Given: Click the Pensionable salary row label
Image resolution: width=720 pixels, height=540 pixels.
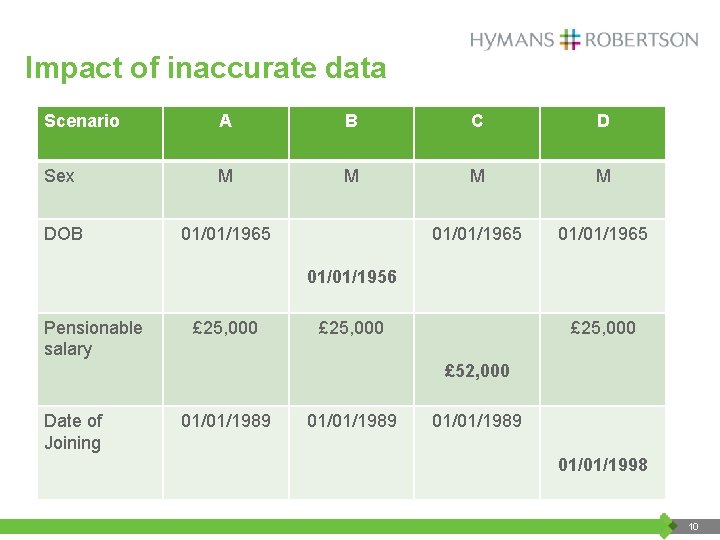Looking at the screenshot, I should [x=93, y=338].
